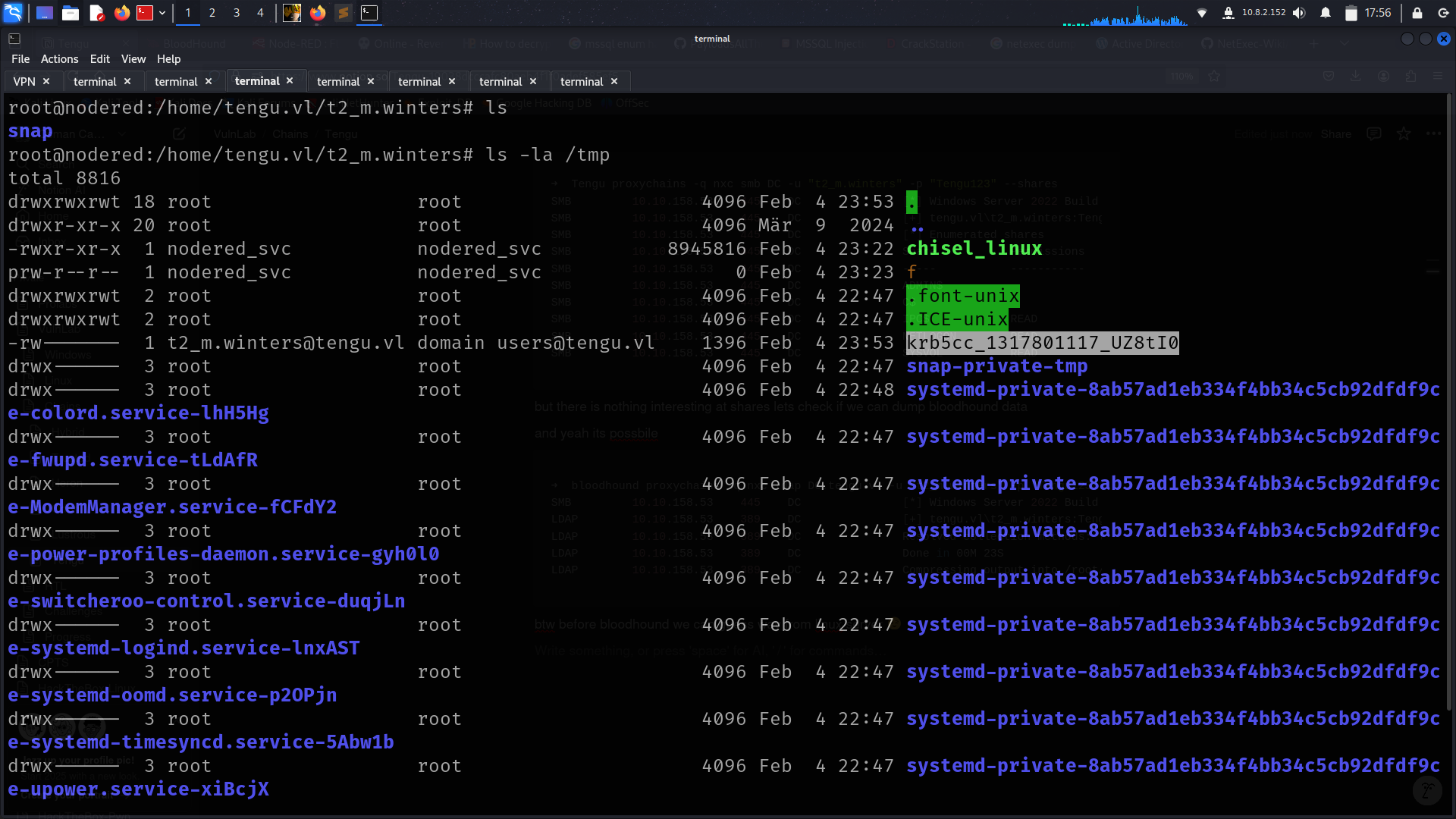Expand the terminal launcher dropdown arrow
Image resolution: width=1456 pixels, height=819 pixels.
coord(162,13)
